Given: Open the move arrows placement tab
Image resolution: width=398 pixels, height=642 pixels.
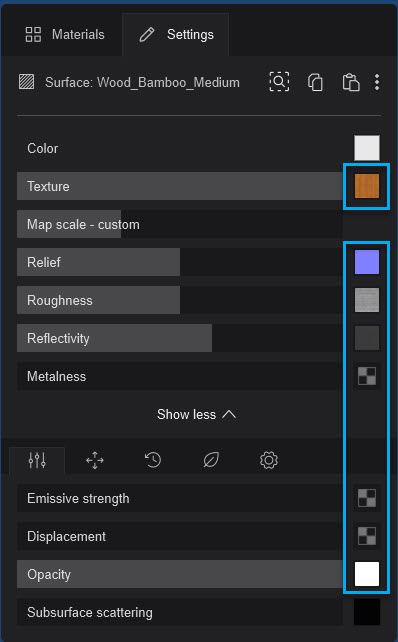Looking at the screenshot, I should point(95,461).
